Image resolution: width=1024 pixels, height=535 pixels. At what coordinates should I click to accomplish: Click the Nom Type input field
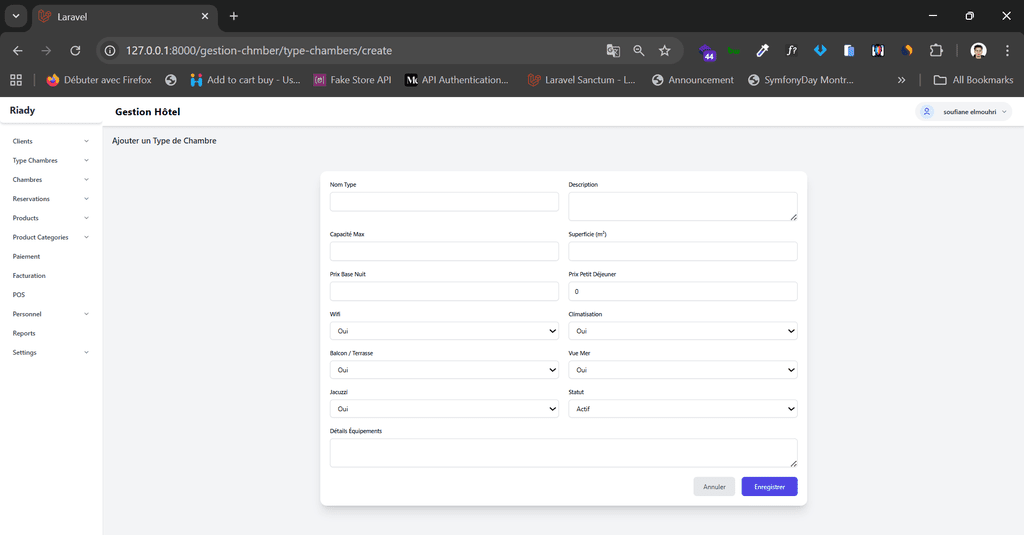point(444,202)
